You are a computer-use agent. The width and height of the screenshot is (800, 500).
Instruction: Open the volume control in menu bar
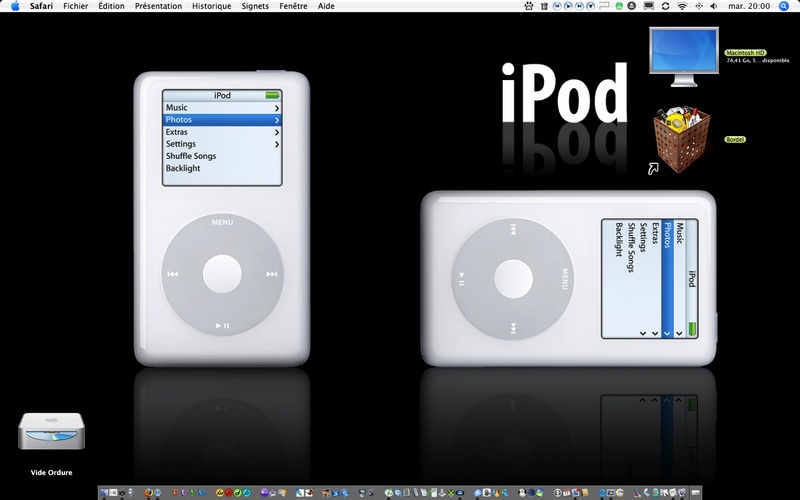[x=714, y=6]
